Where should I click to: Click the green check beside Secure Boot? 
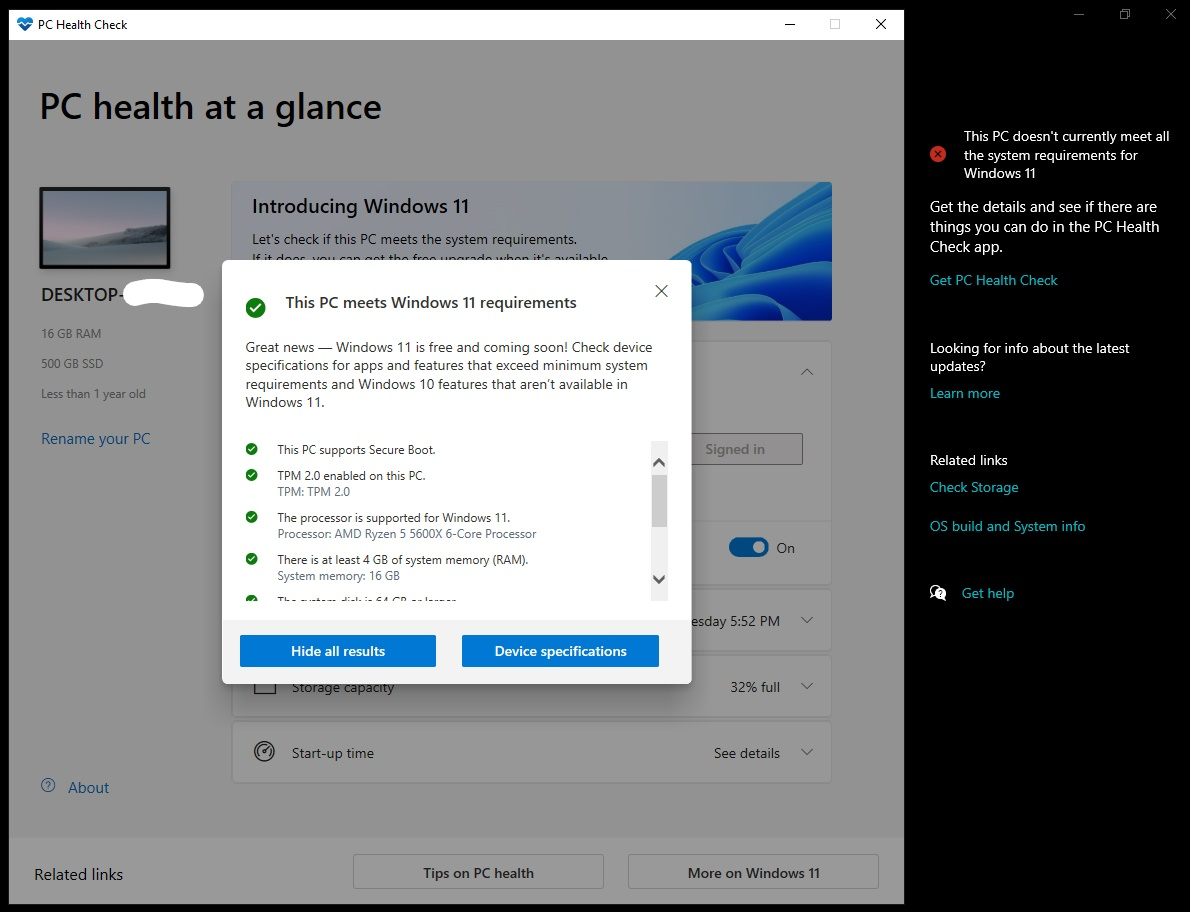pos(252,449)
